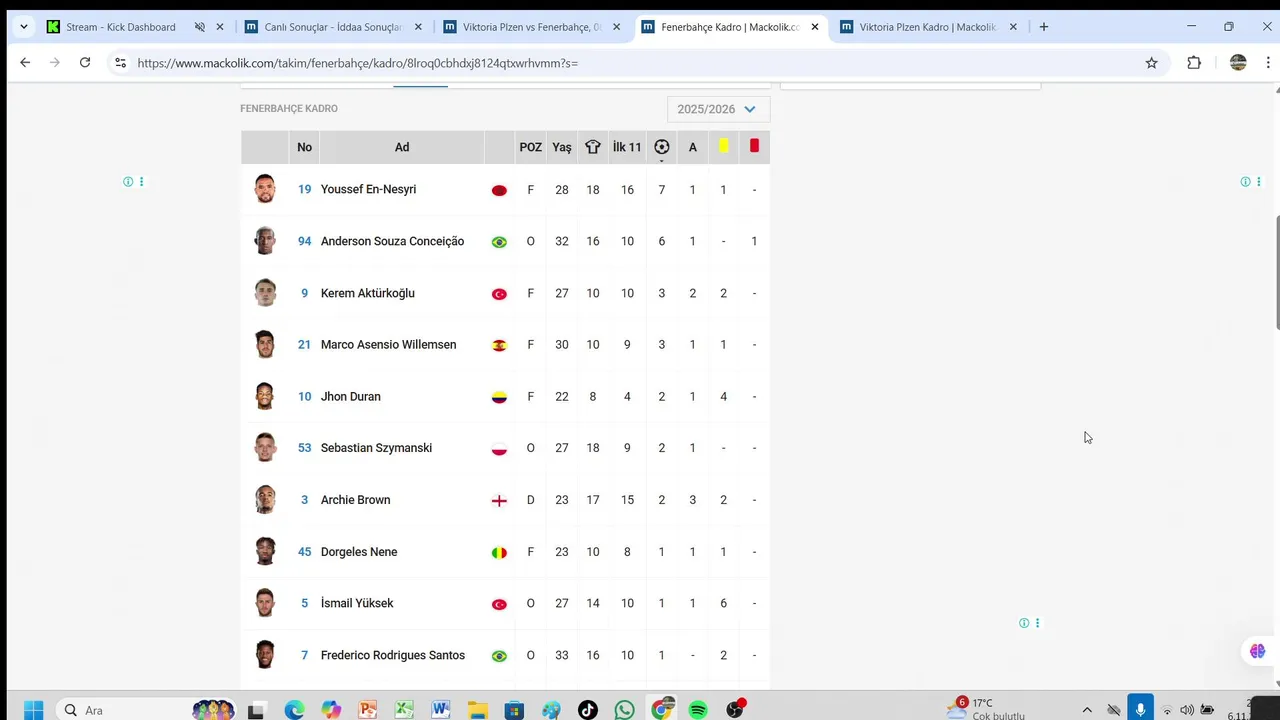
Task: Open Kerem Aktürkoğlu player link
Action: pos(367,293)
